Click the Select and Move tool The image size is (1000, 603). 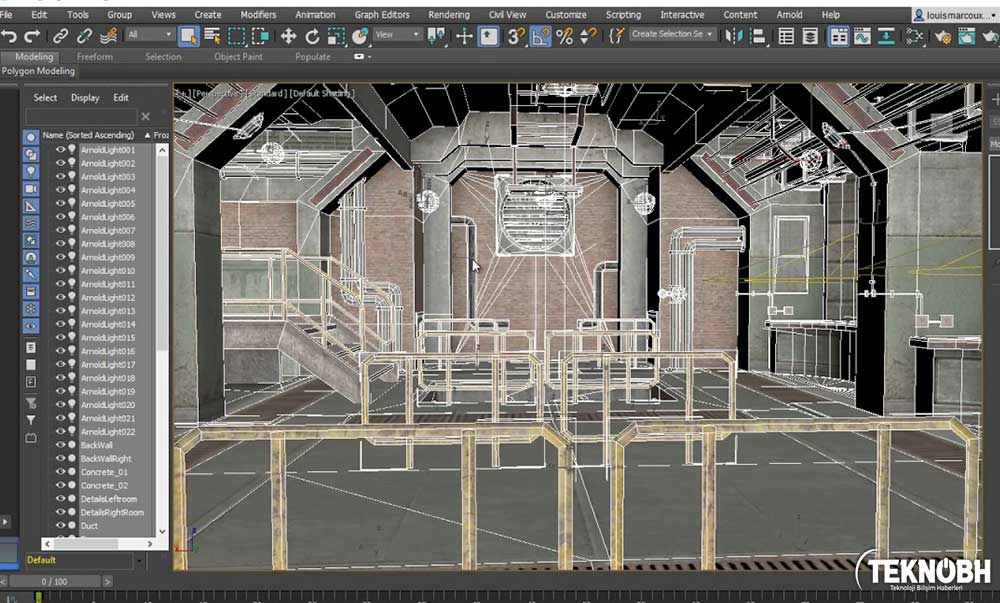(288, 36)
